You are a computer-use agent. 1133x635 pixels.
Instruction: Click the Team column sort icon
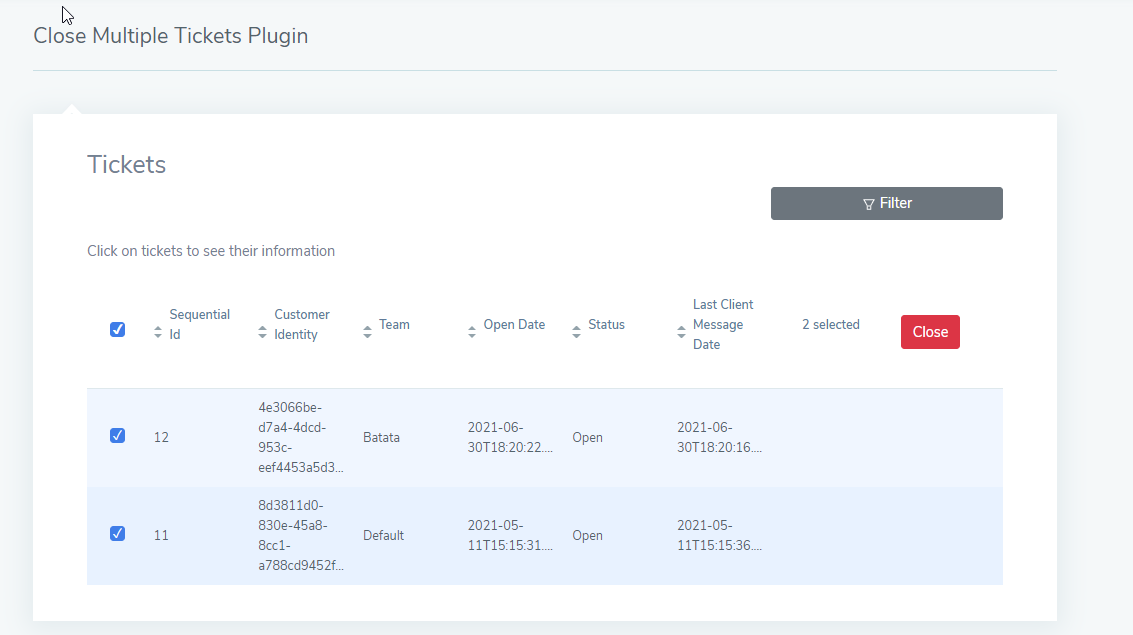pos(367,332)
